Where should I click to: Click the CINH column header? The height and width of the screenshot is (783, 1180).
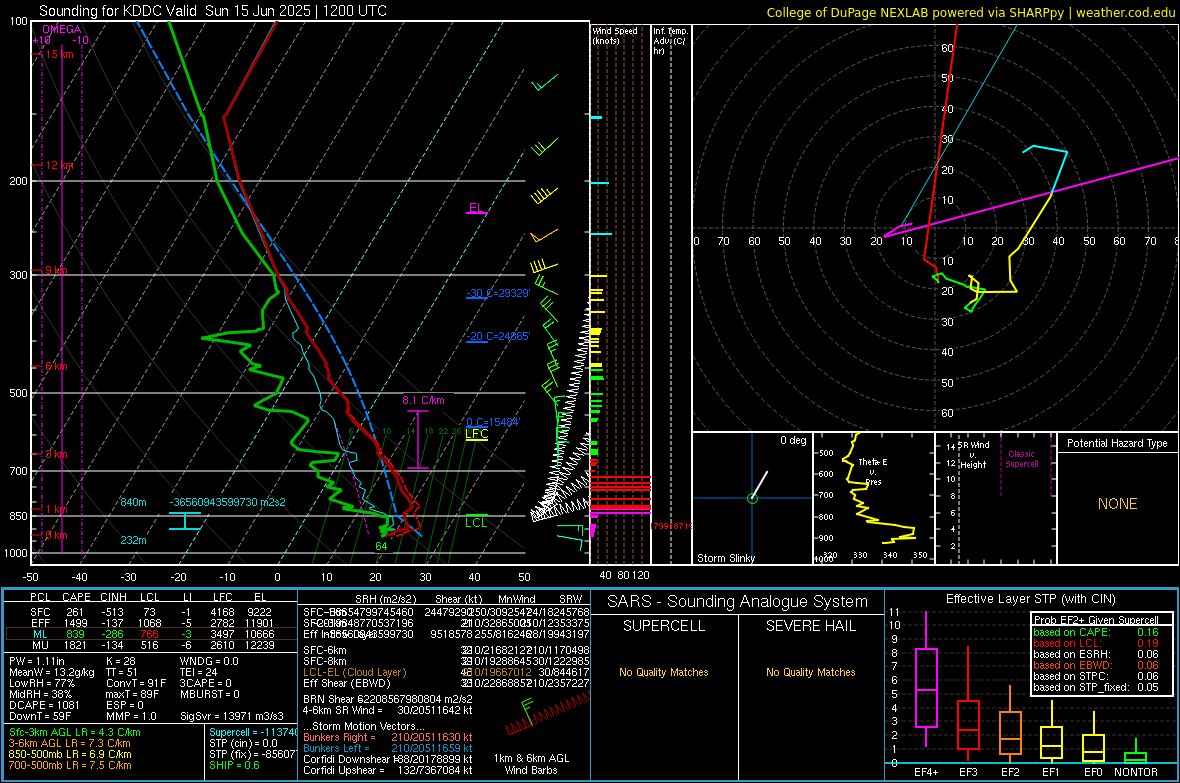click(114, 597)
